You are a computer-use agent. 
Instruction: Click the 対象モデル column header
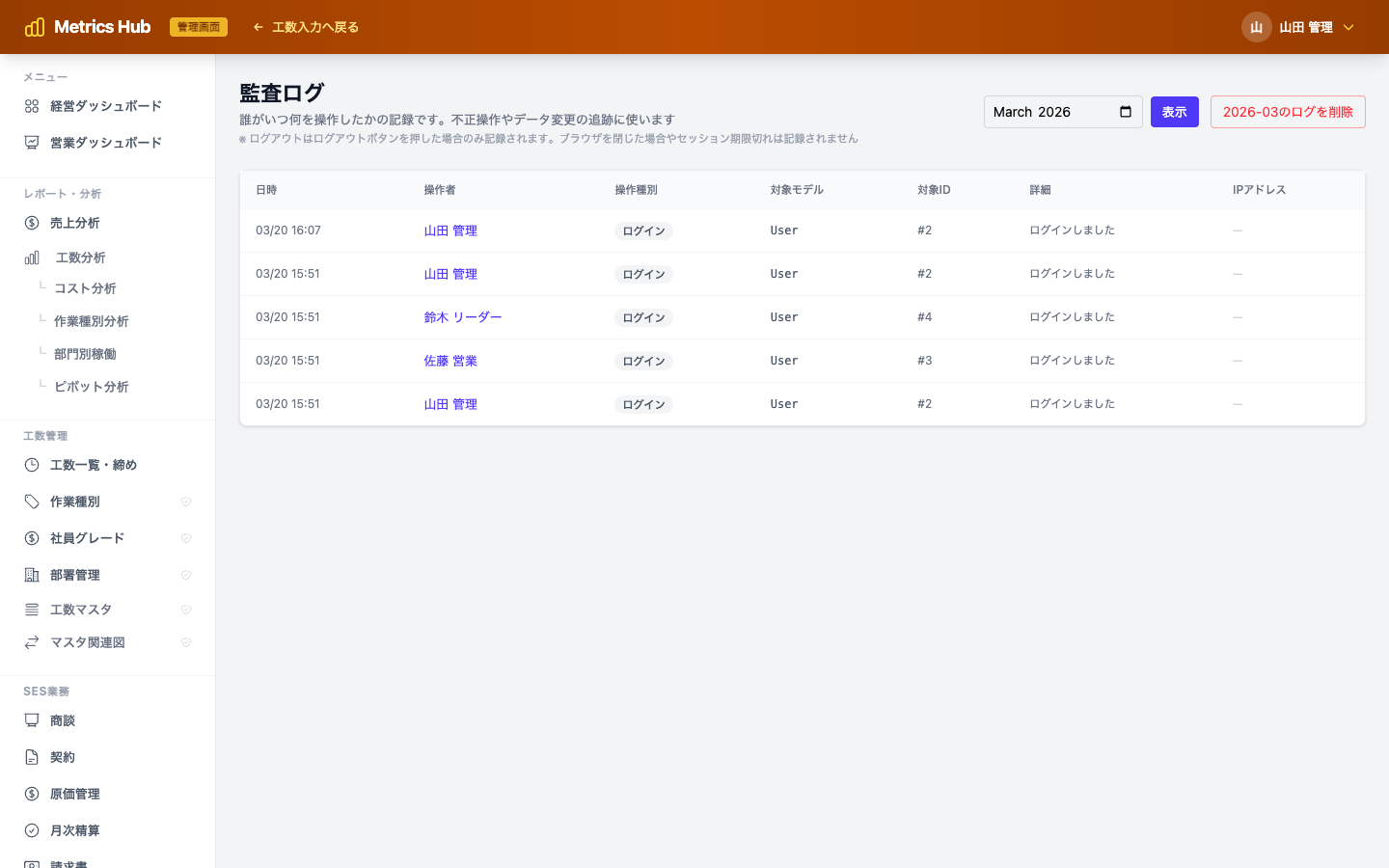797,190
